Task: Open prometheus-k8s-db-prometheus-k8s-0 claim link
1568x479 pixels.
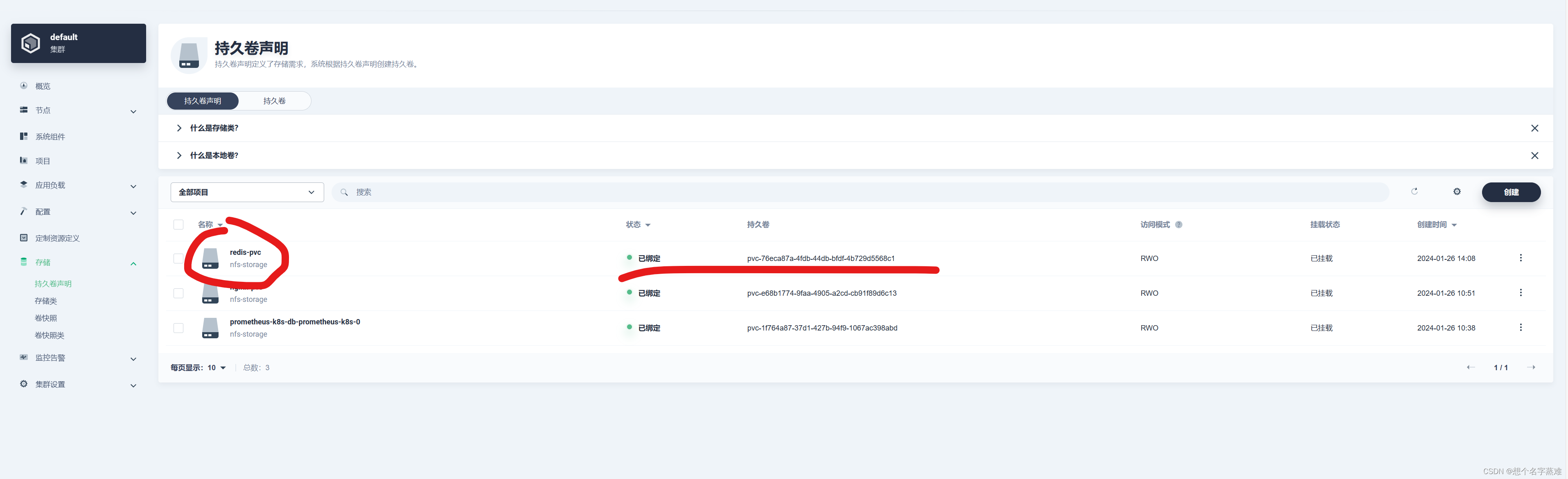Action: click(x=295, y=322)
